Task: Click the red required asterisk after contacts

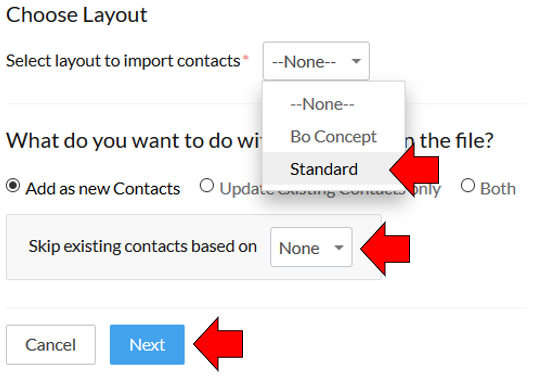Action: 245,58
